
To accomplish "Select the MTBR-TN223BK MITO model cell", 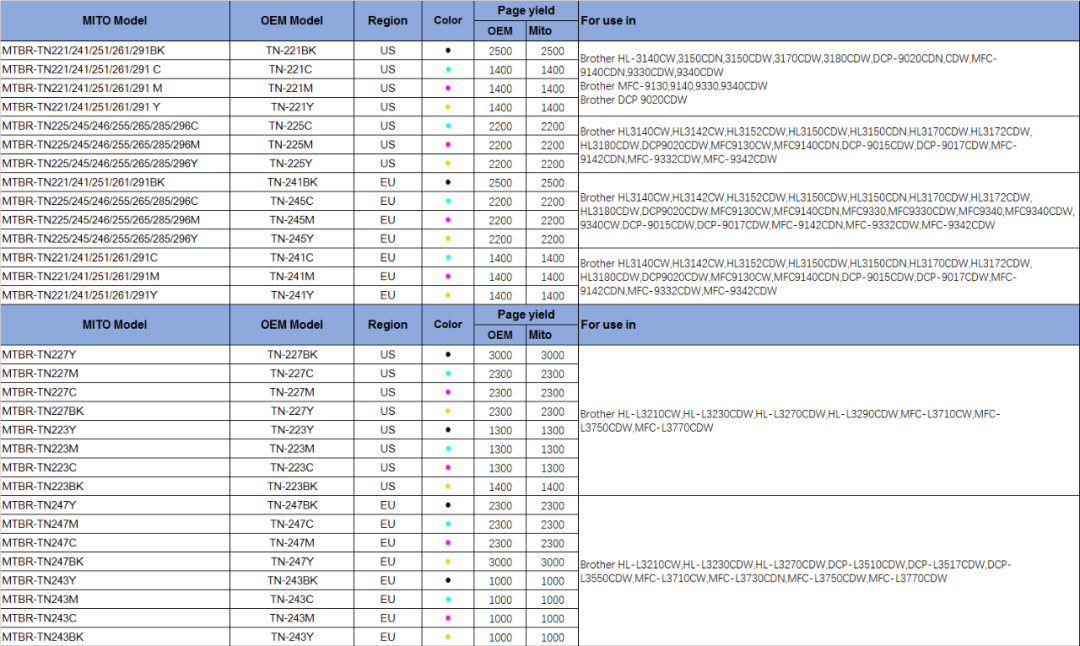I will tap(115, 486).
